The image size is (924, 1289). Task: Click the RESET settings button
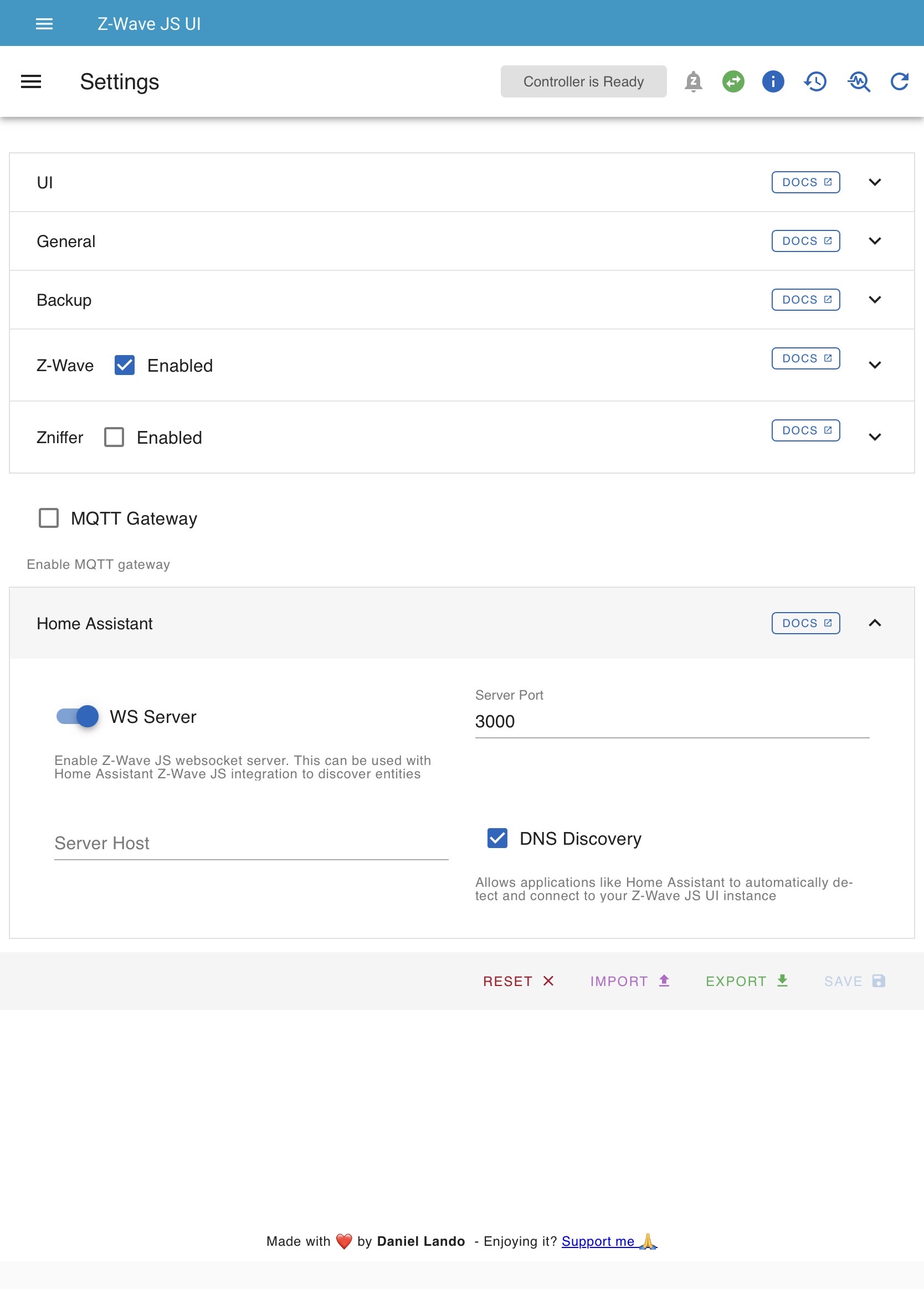click(518, 981)
